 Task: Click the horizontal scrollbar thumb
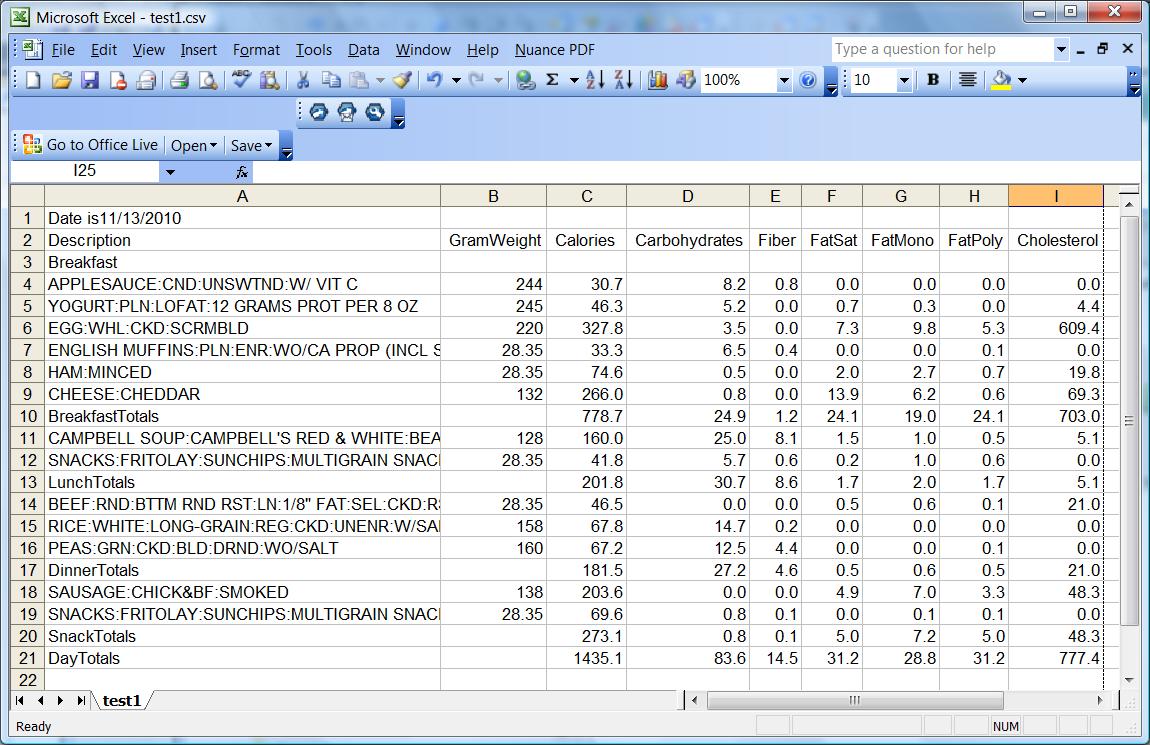854,700
